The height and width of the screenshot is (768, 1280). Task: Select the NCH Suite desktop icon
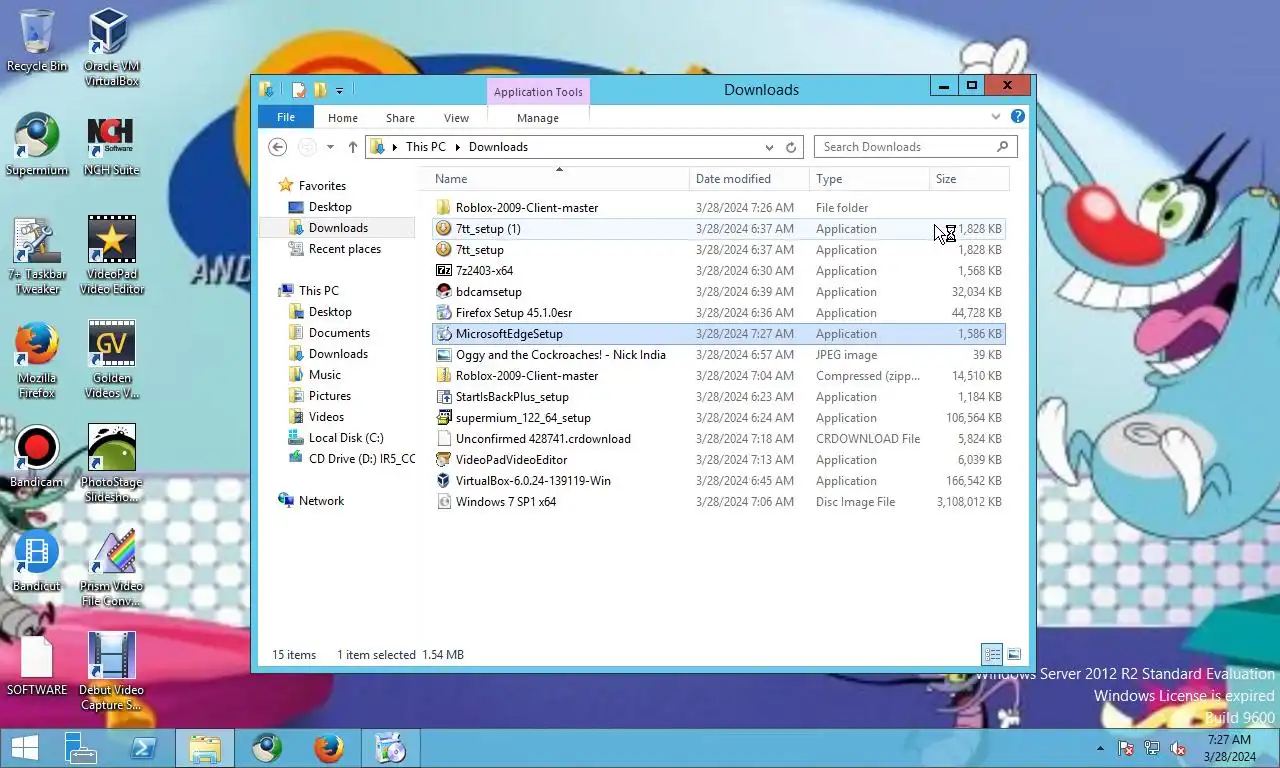tap(111, 145)
